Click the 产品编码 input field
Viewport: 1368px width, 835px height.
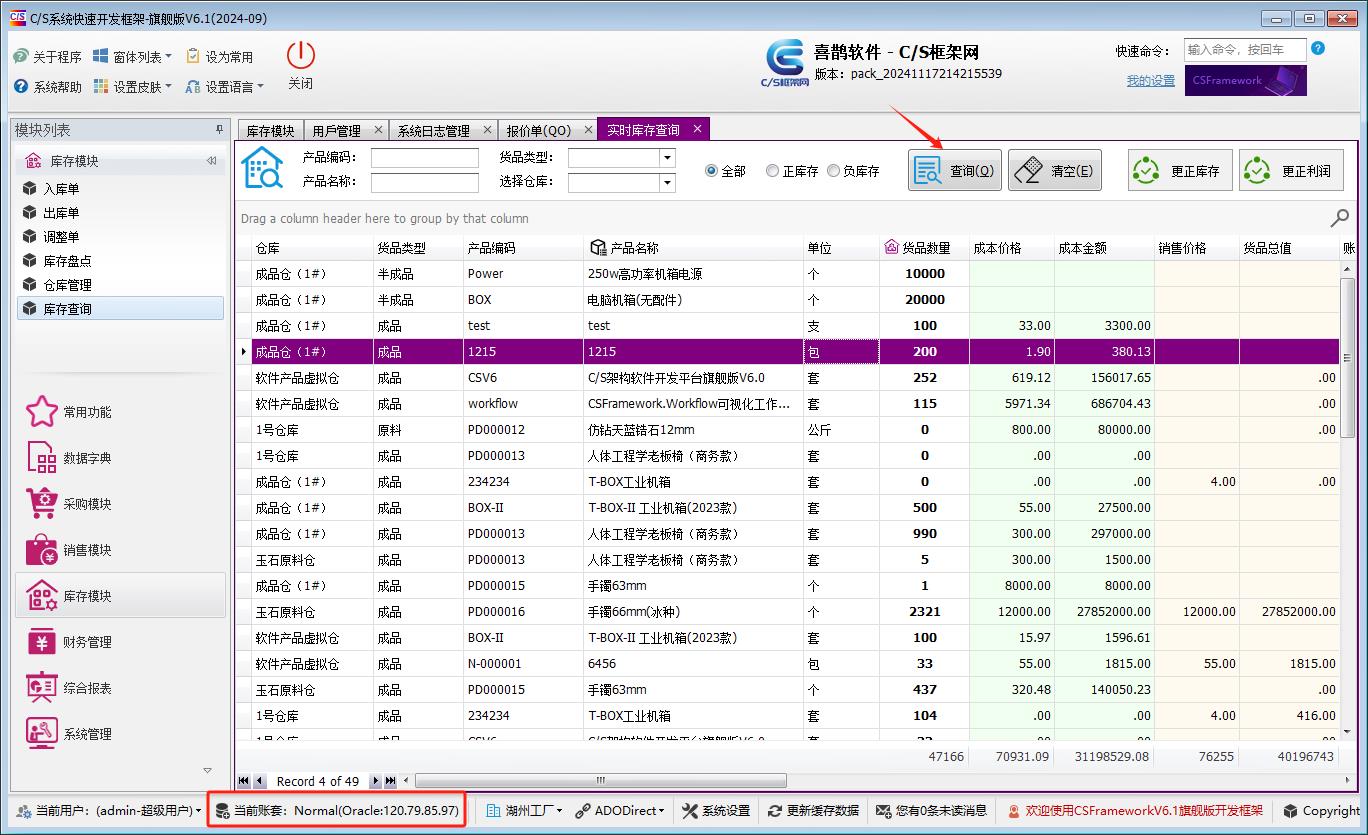[x=424, y=158]
